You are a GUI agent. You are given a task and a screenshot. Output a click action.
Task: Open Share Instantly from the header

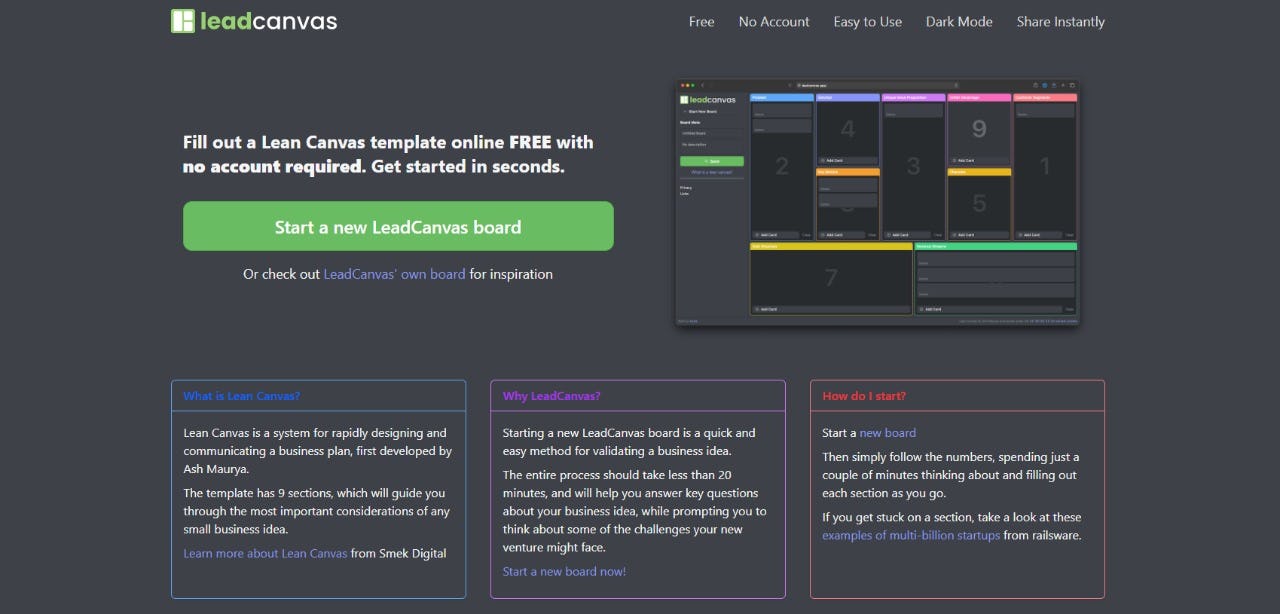tap(1060, 22)
